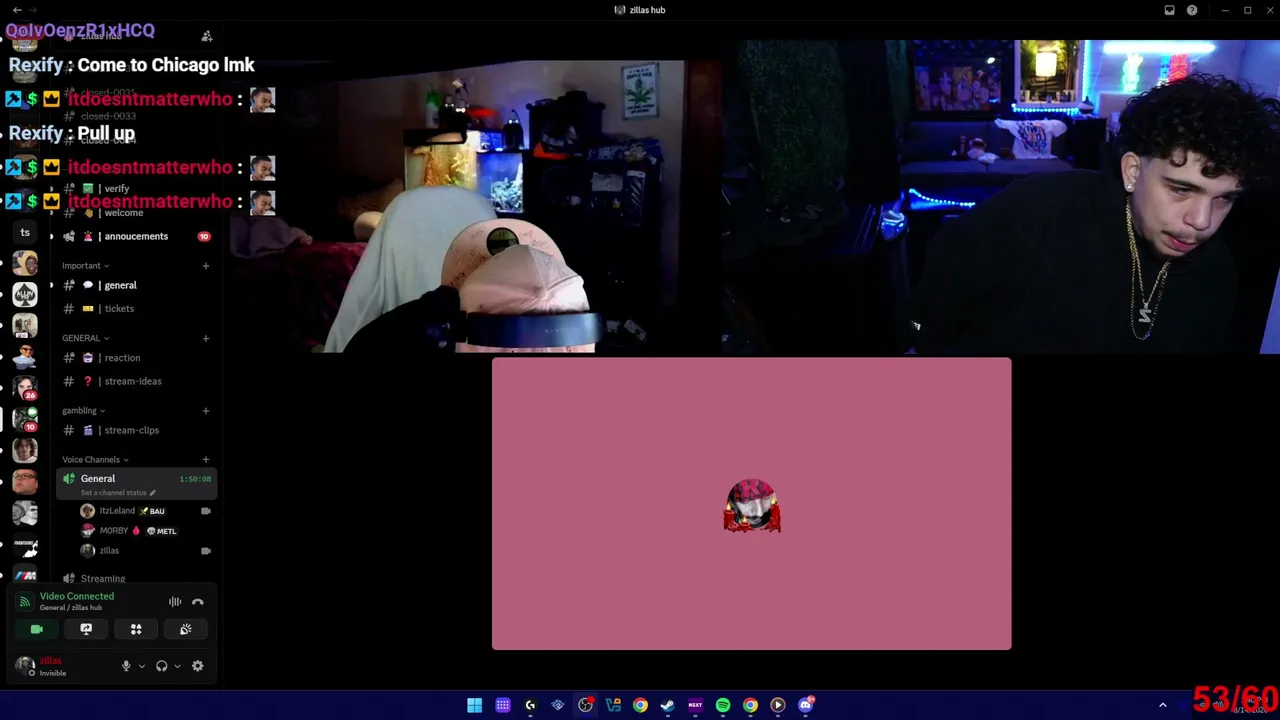Show hidden system tray icons
This screenshot has height=720, width=1280.
(1162, 705)
